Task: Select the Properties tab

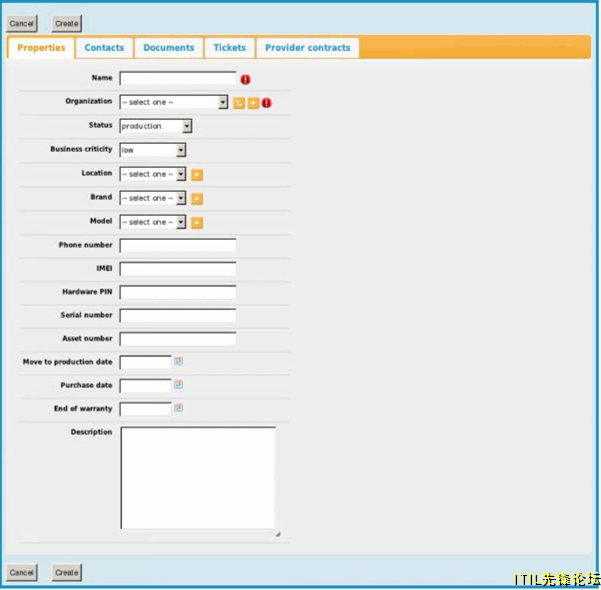Action: tap(41, 48)
